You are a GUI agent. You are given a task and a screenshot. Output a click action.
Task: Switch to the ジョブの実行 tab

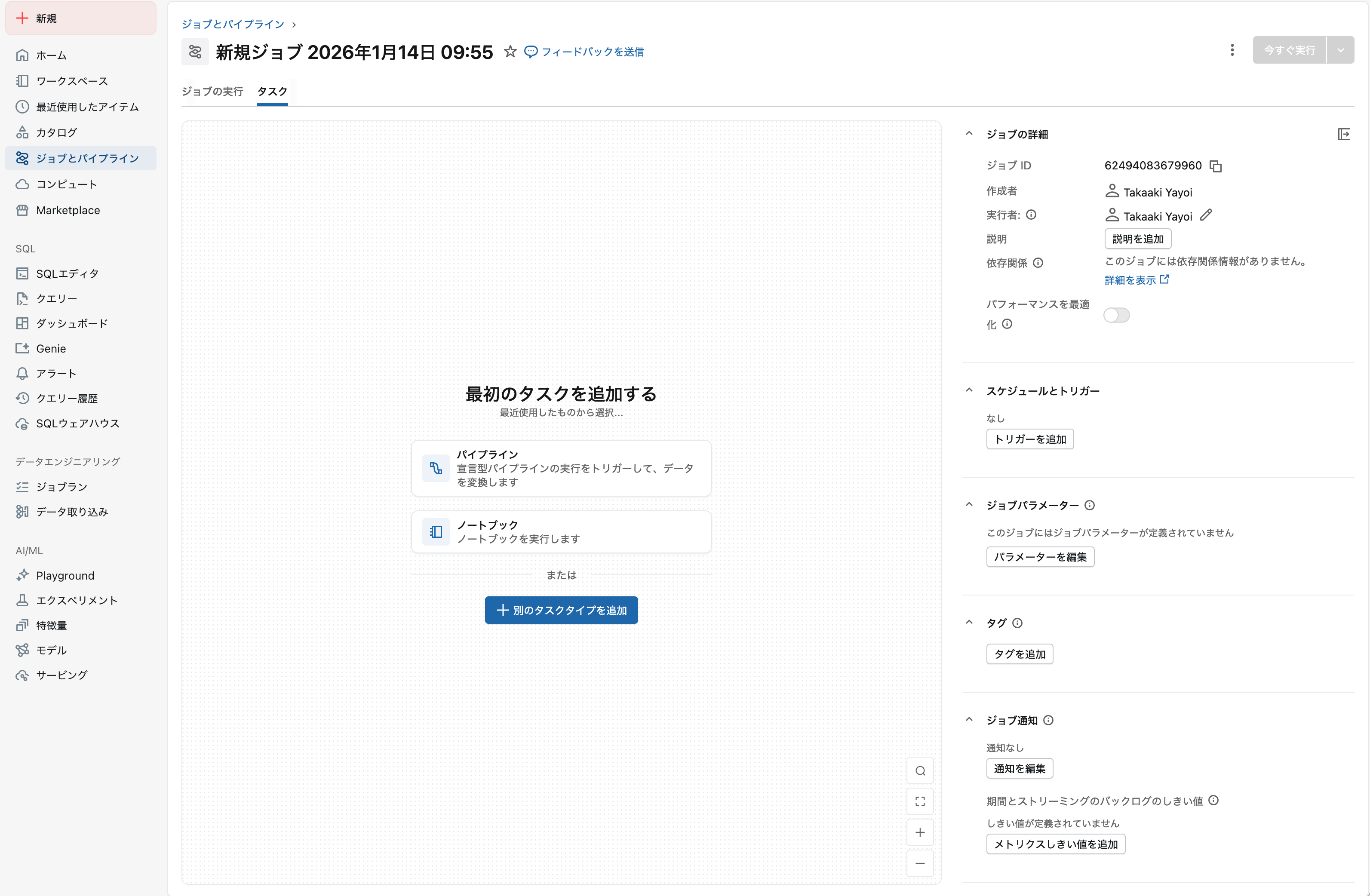[x=212, y=91]
